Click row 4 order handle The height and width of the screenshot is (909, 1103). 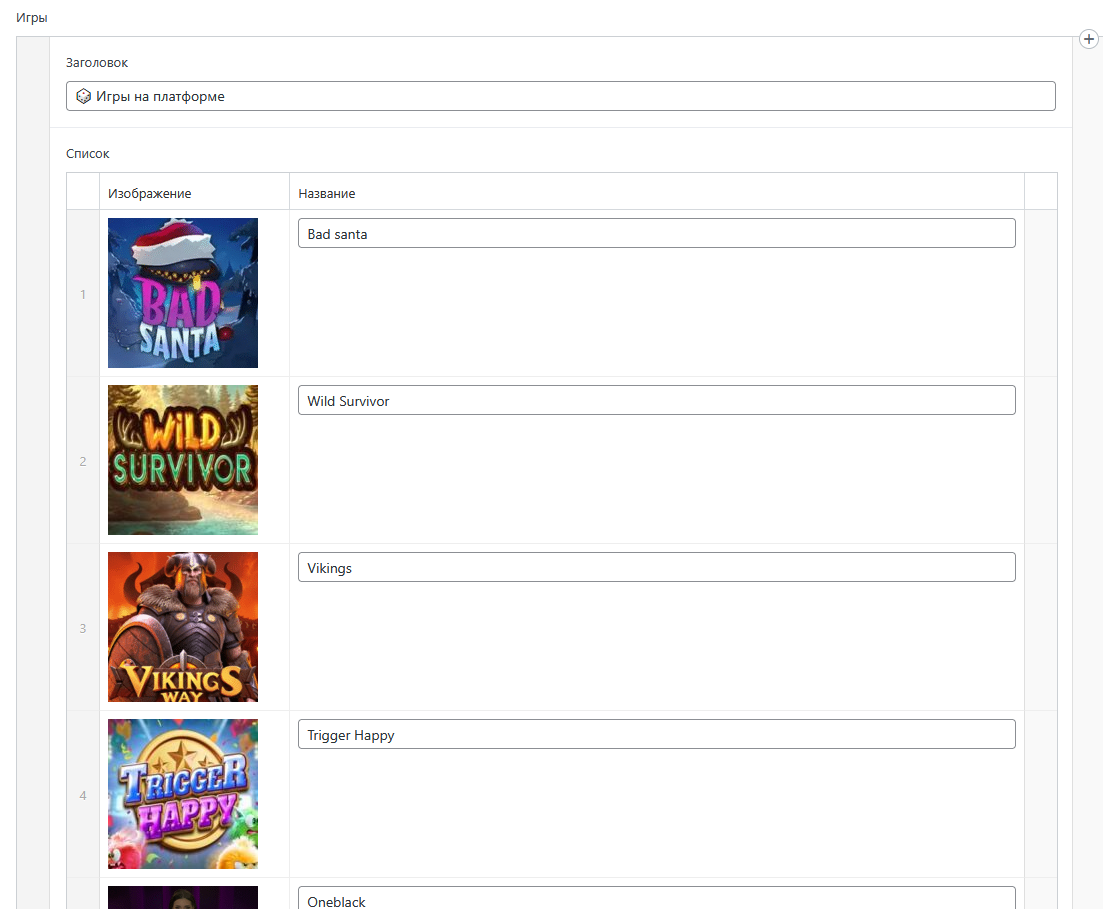tap(83, 795)
